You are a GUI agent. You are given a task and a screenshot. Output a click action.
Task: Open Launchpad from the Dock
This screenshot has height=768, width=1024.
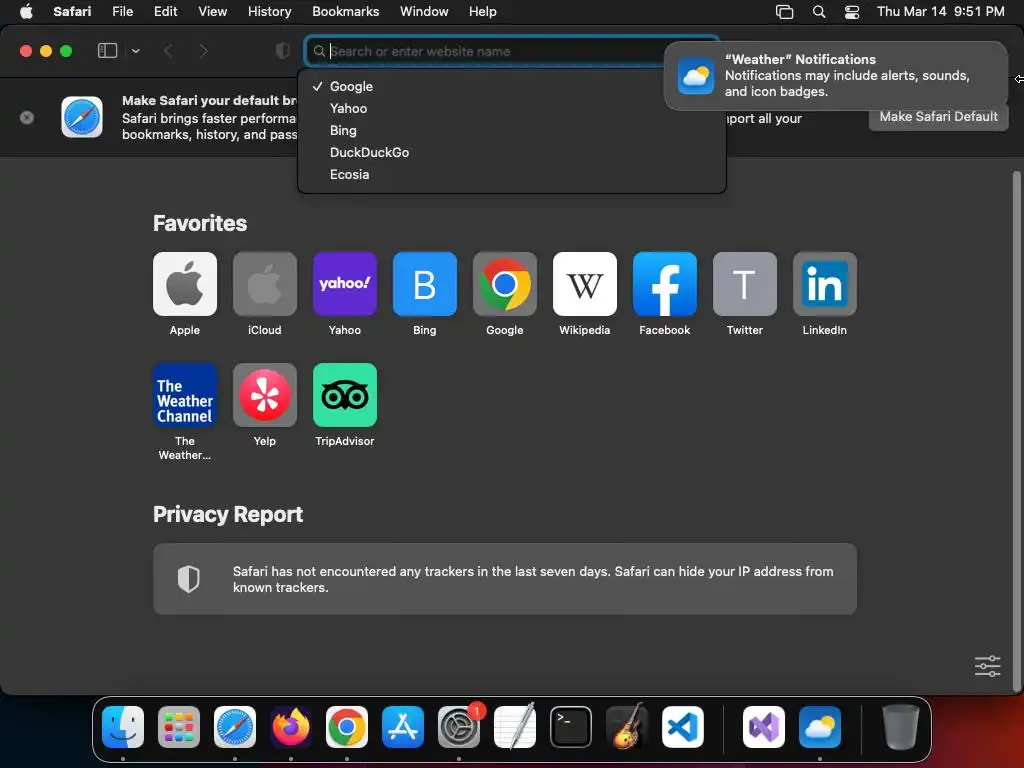coord(179,727)
